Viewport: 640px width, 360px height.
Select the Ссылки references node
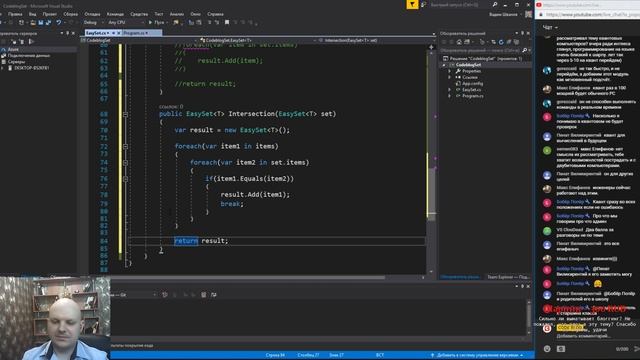470,77
